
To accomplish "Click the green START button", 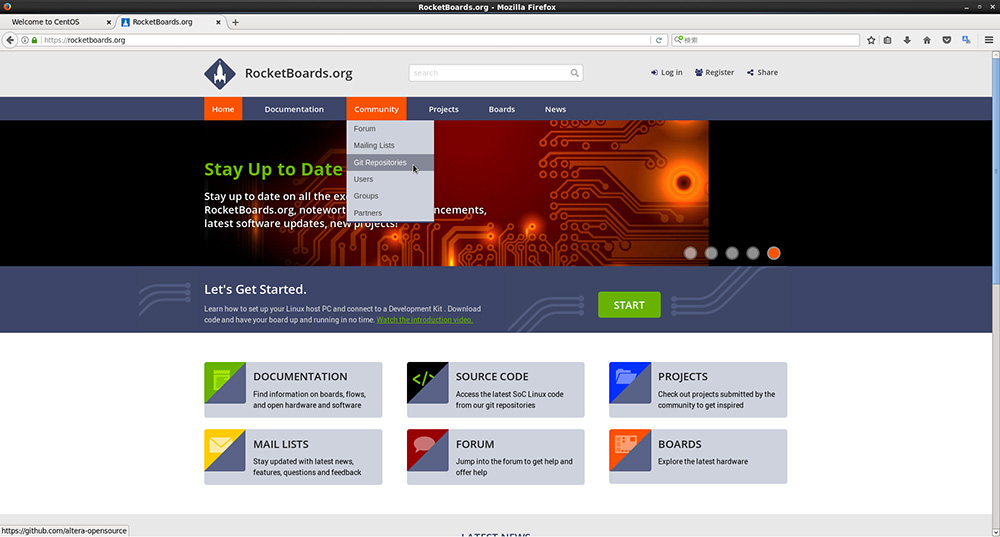I will (629, 305).
